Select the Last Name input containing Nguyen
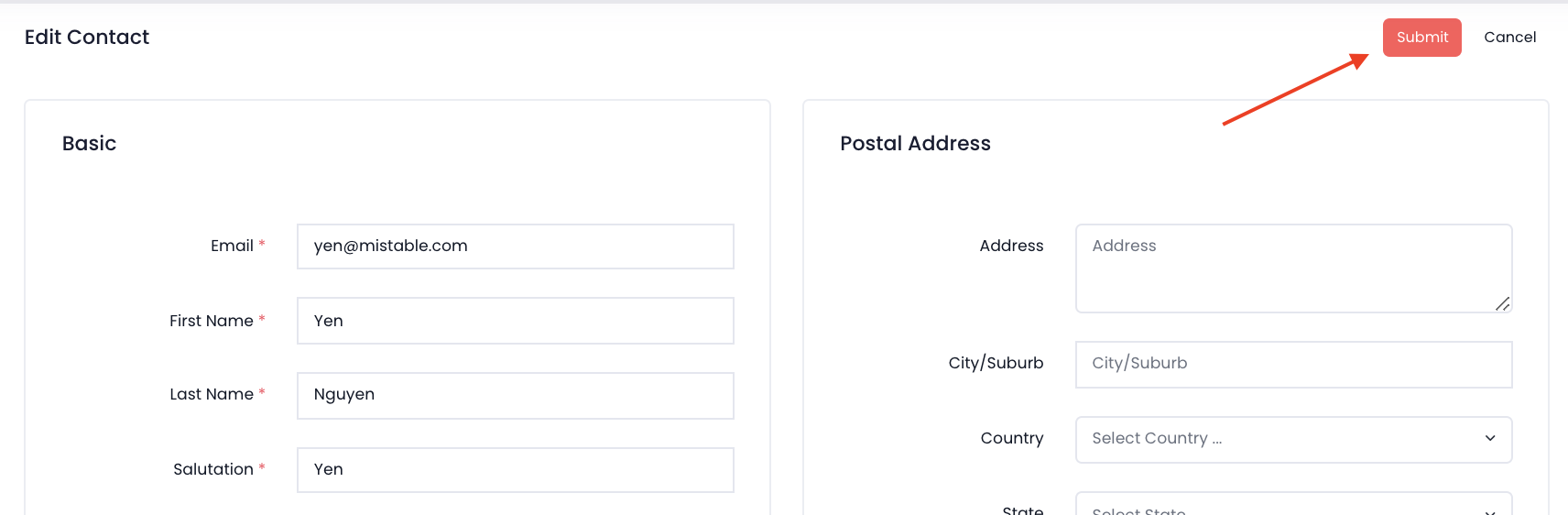This screenshot has width=1568, height=515. (x=515, y=395)
